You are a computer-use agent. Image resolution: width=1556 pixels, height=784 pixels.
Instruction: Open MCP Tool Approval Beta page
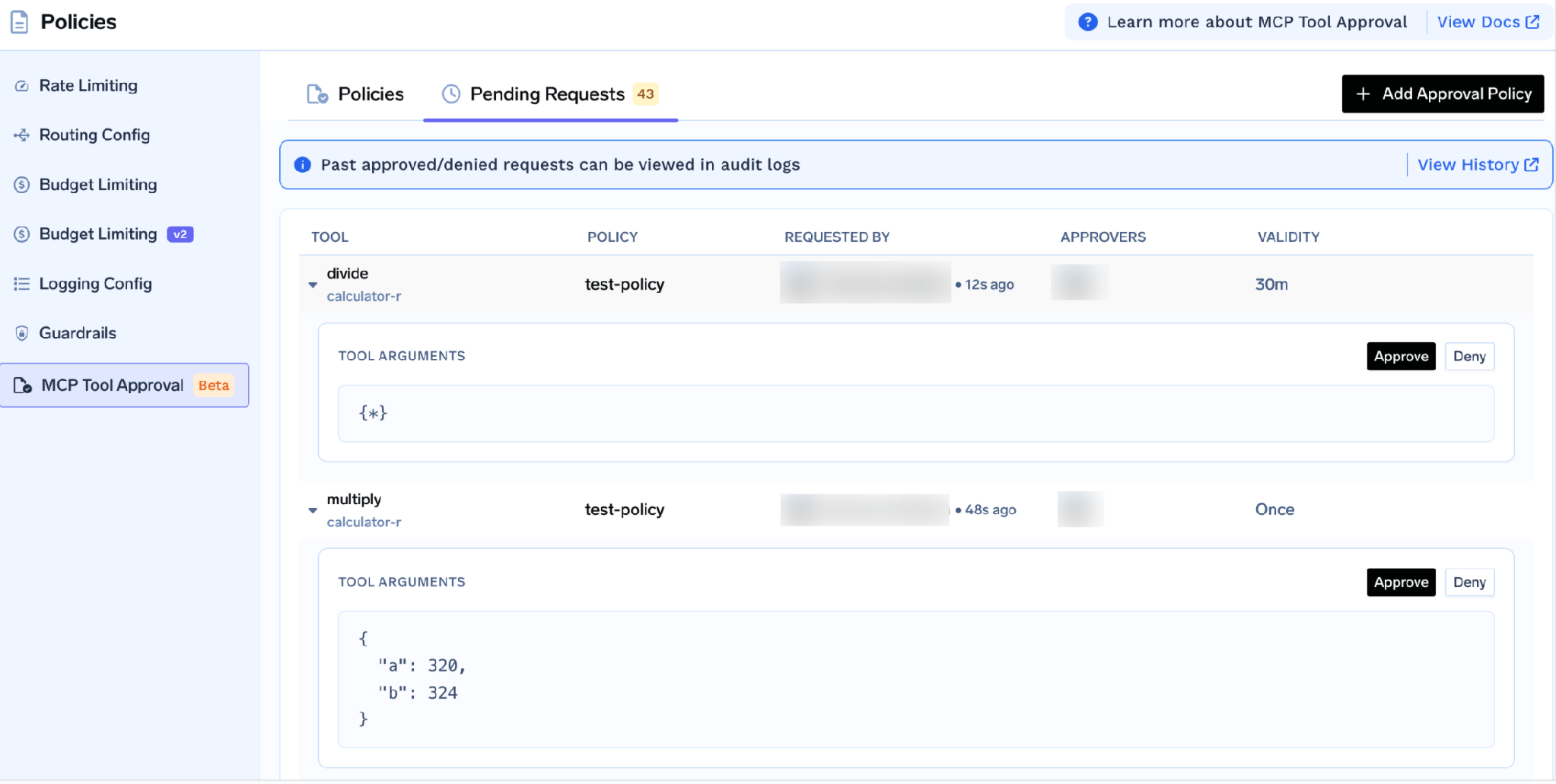point(125,386)
